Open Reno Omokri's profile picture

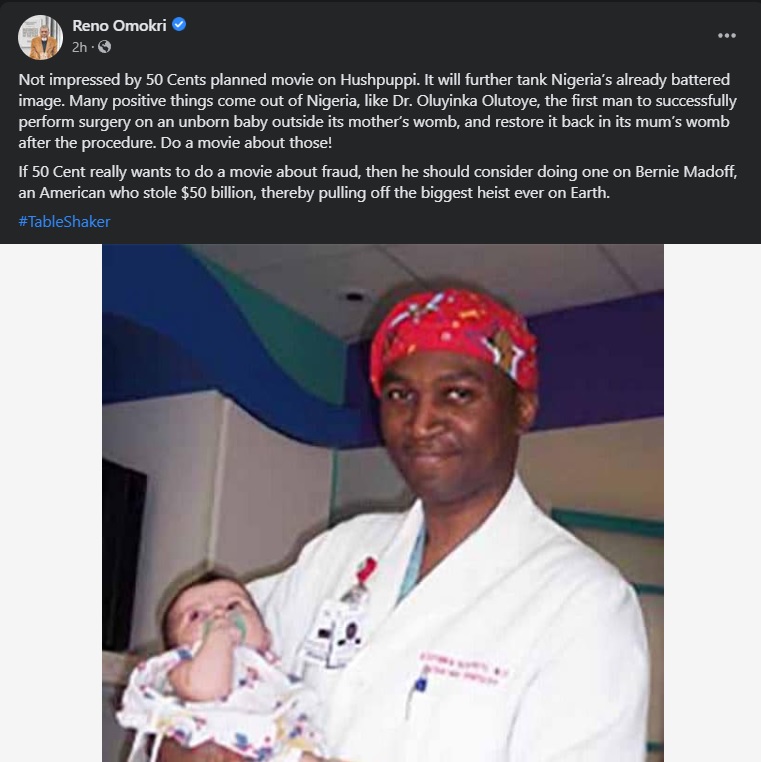pyautogui.click(x=40, y=37)
